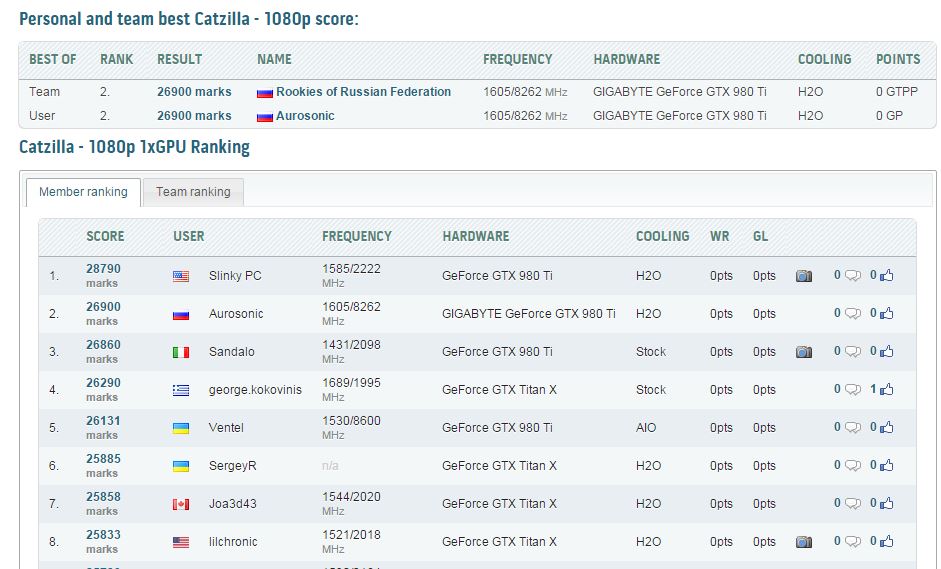Click AIO cooling in Ventel row
The height and width of the screenshot is (569, 941).
646,428
